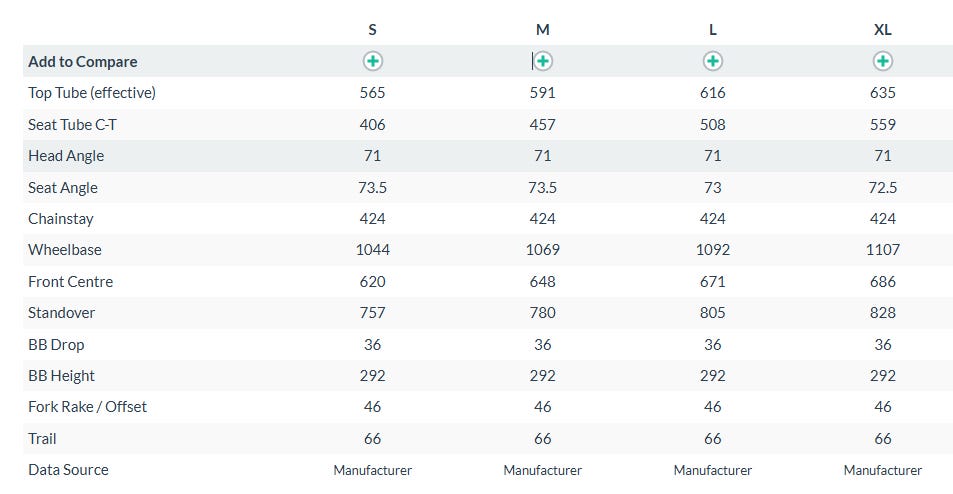Select the 1044 wheelbase value for S
953x494 pixels.
click(x=372, y=250)
